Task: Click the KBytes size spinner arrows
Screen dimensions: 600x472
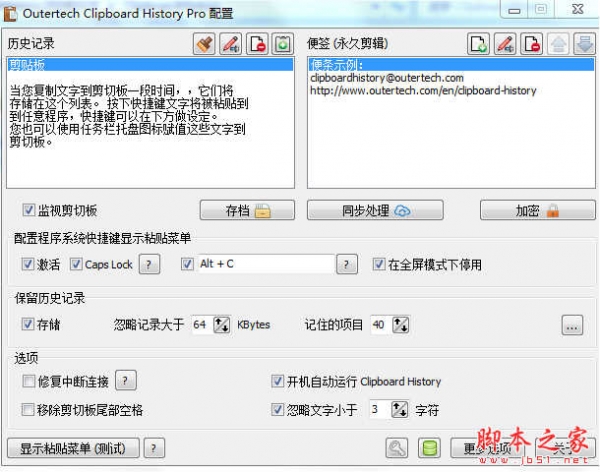Action: tap(222, 325)
